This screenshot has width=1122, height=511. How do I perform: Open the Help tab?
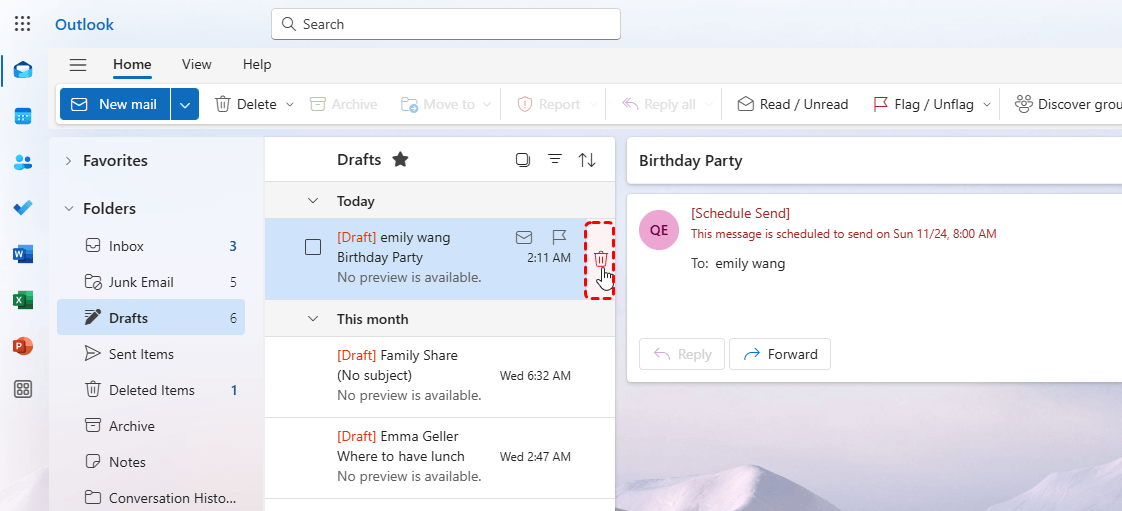(x=257, y=64)
